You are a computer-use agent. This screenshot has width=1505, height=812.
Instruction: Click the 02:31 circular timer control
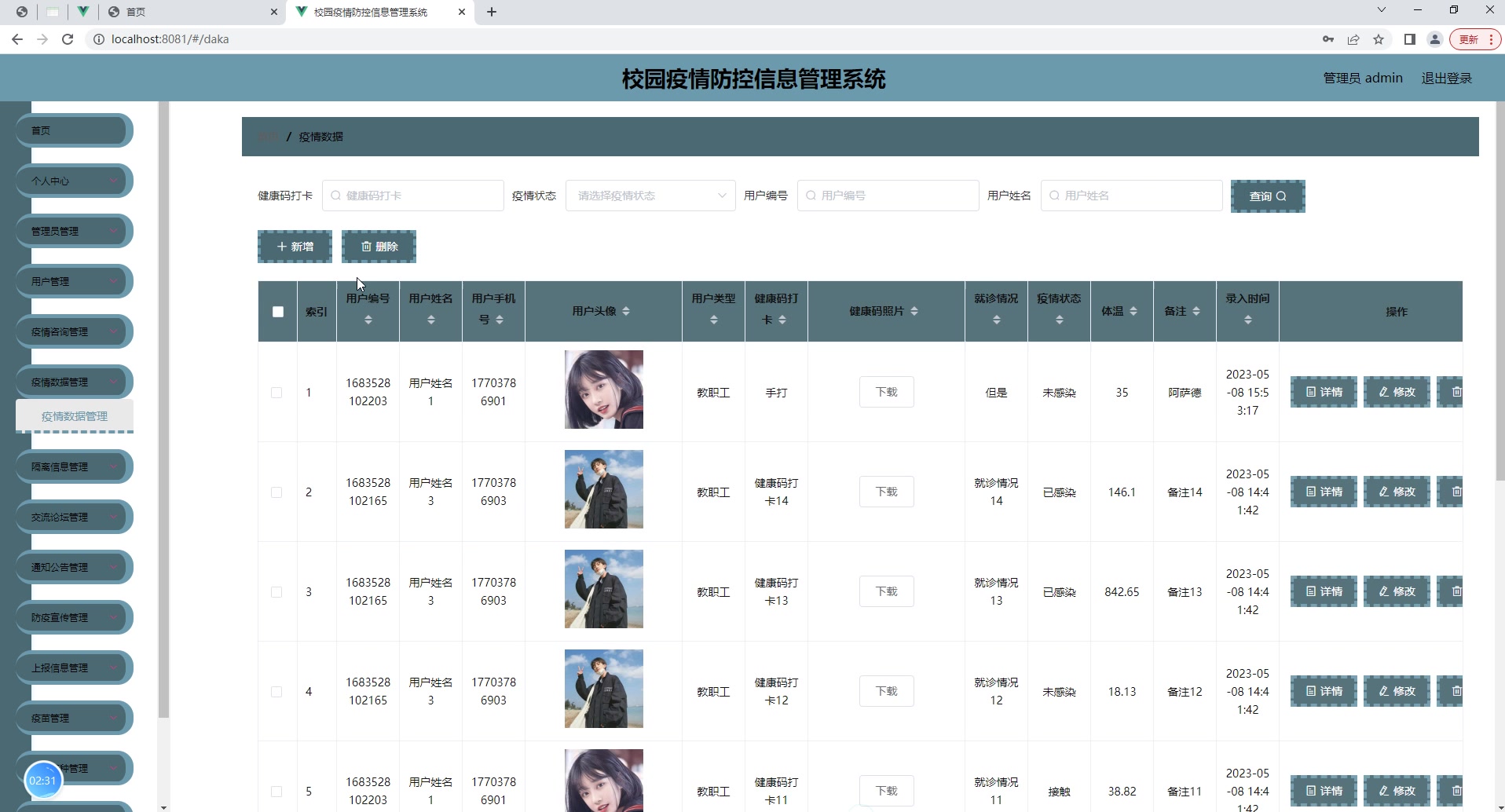[43, 780]
